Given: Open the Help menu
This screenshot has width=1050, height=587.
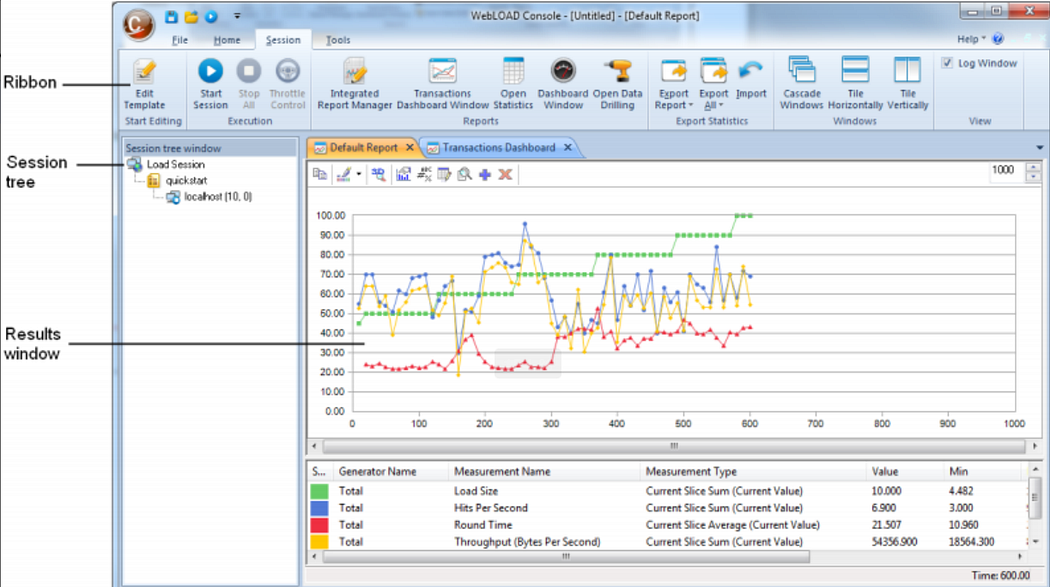Looking at the screenshot, I should coord(971,39).
